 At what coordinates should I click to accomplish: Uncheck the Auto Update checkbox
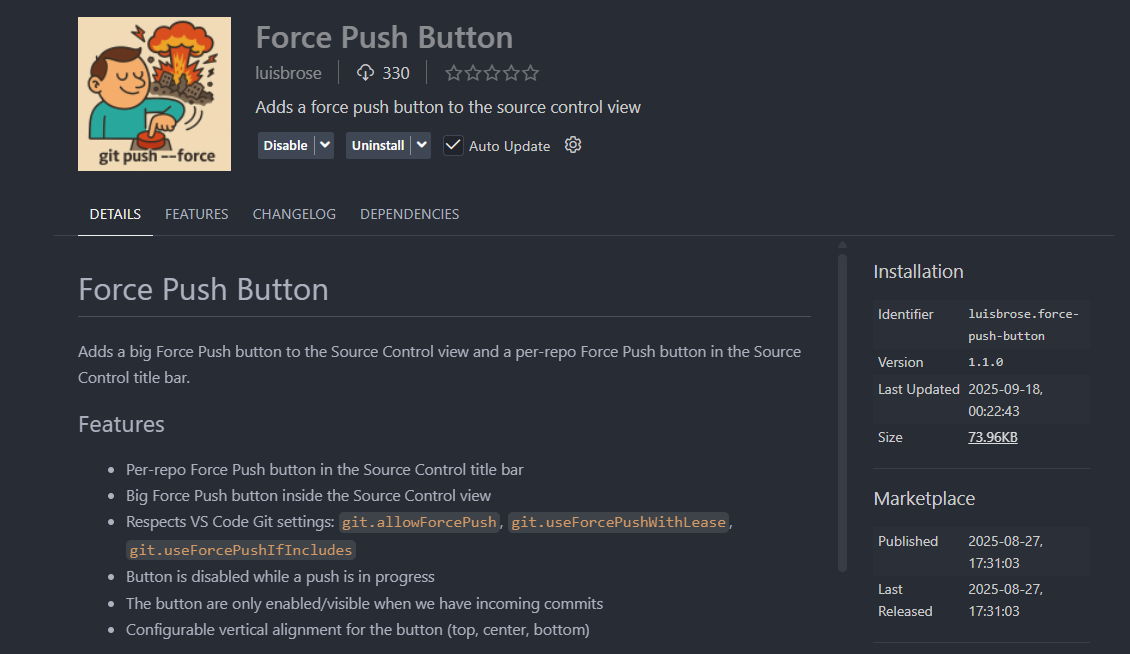click(453, 145)
